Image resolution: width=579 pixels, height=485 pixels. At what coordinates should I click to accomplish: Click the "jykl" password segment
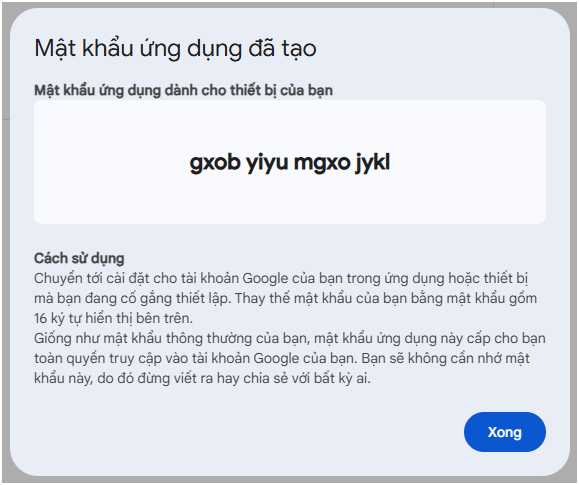point(373,163)
